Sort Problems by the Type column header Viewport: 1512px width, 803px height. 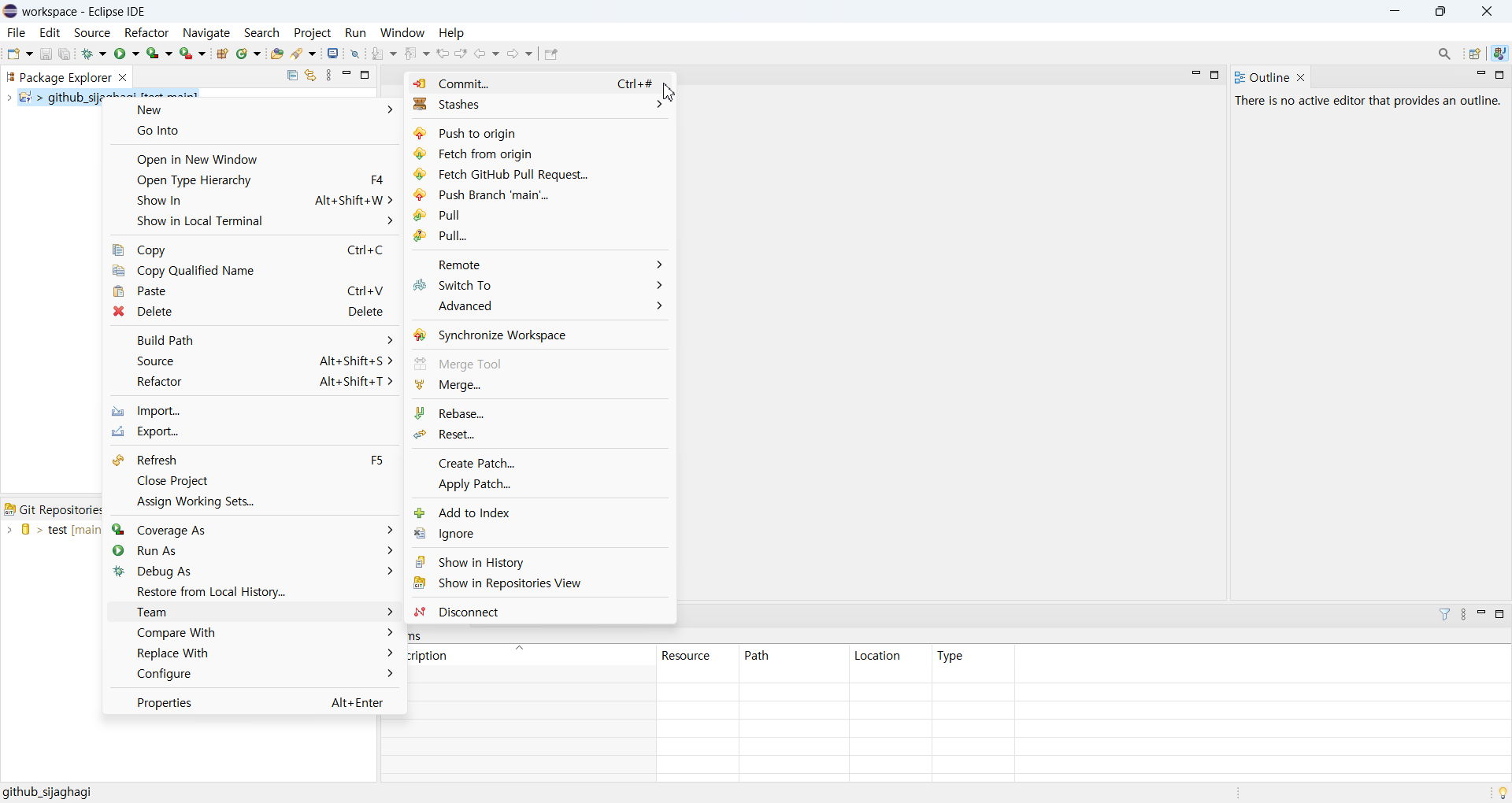click(974, 656)
